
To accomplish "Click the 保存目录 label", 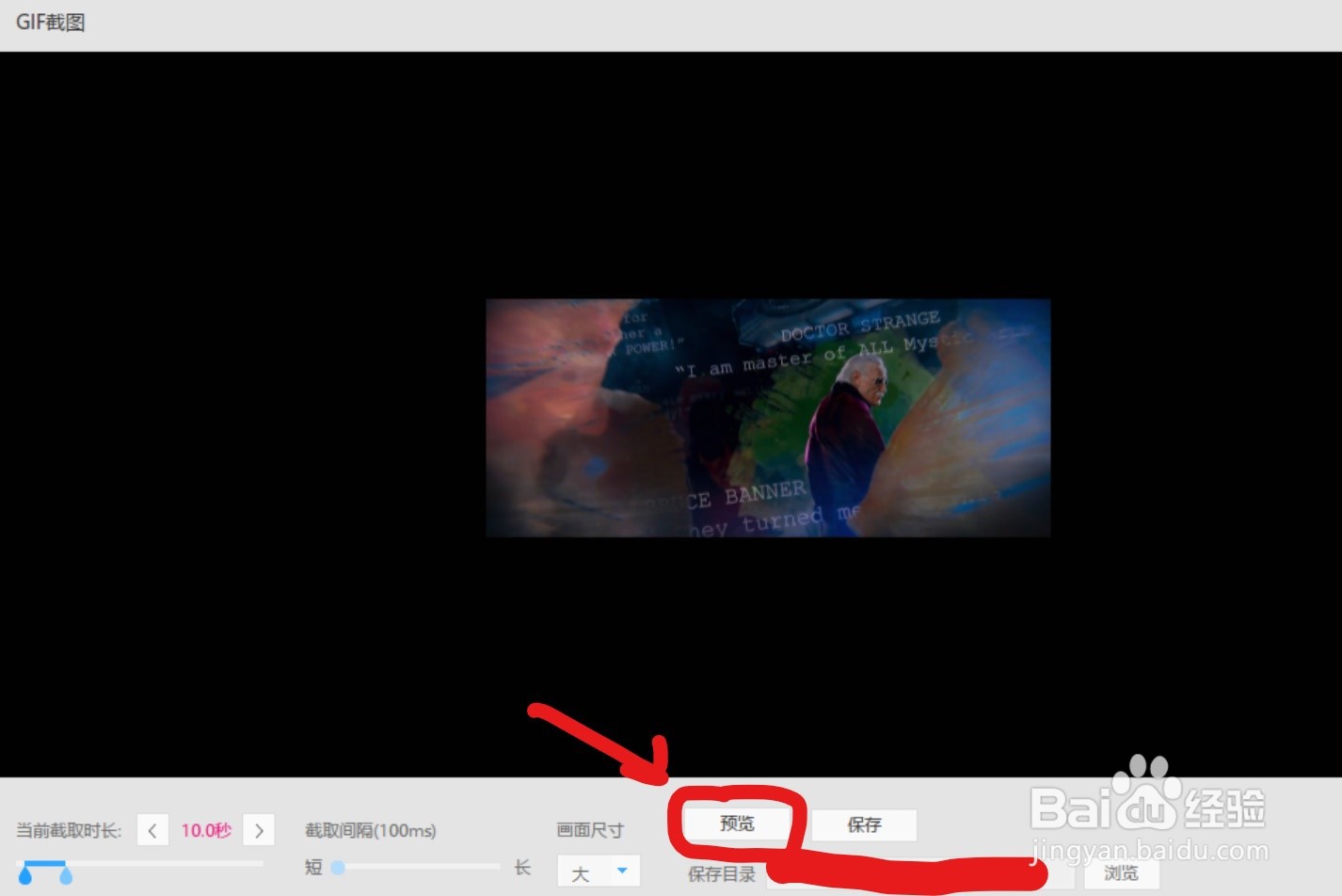I will coord(722,874).
